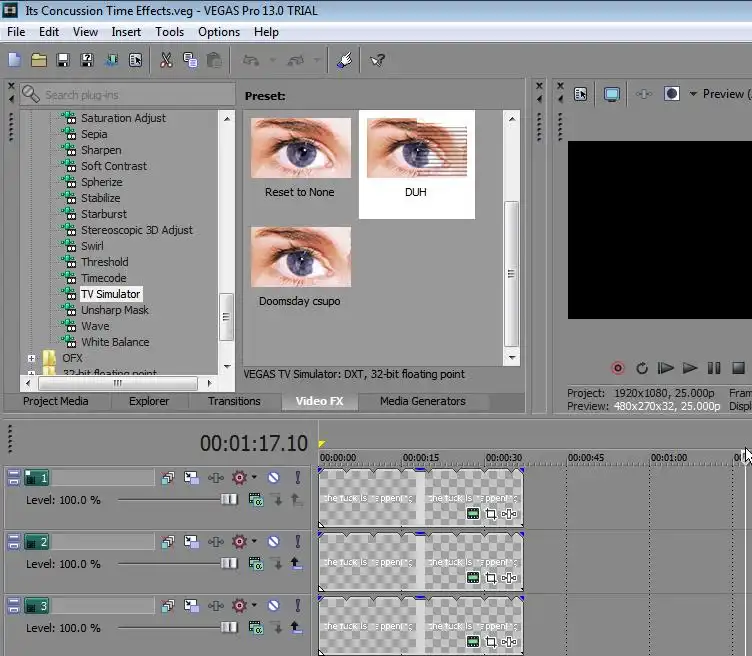Click Play From Start in preview

pos(665,368)
